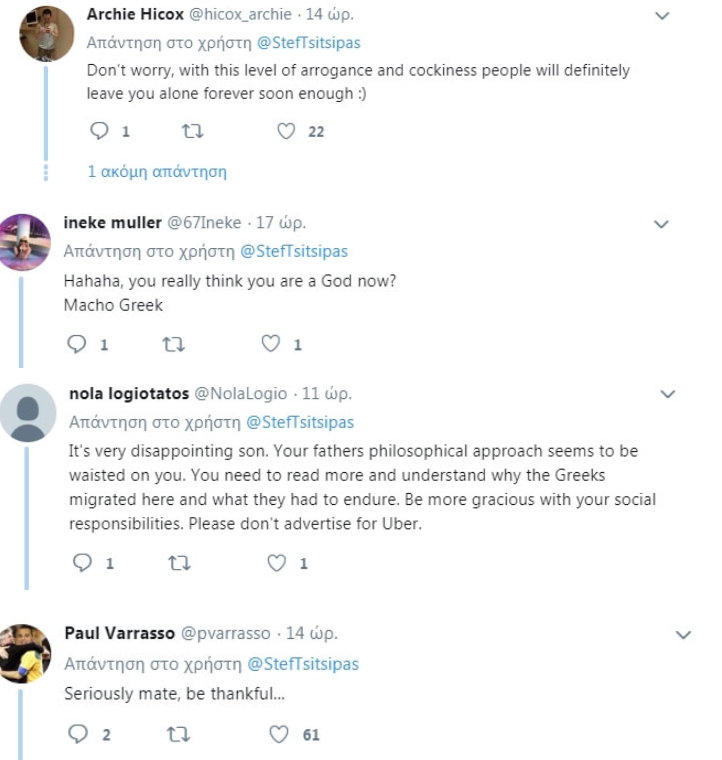Image resolution: width=722 pixels, height=760 pixels.
Task: Open Paul Varrasso's profile name link
Action: click(118, 632)
